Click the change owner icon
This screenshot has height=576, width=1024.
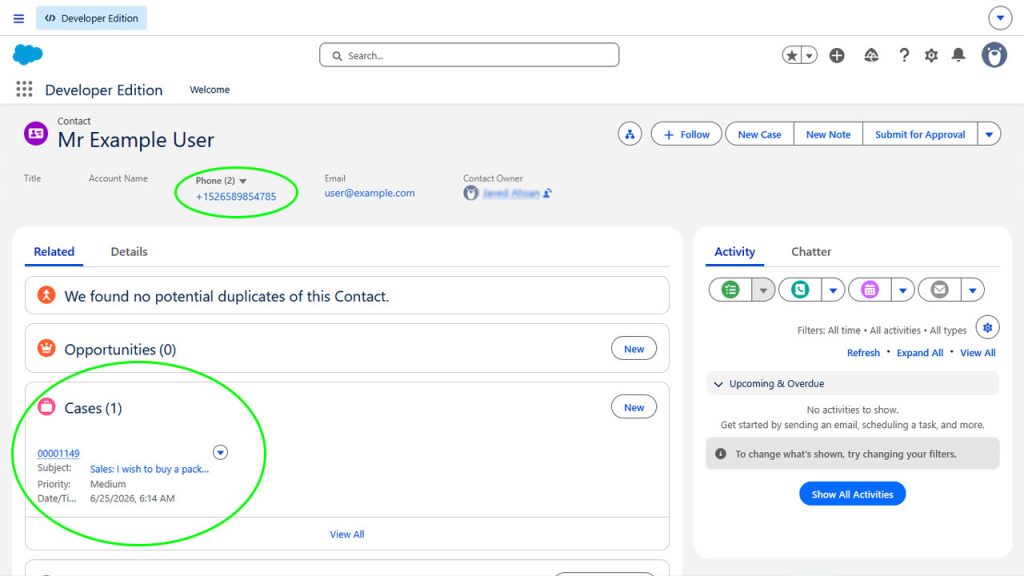[x=547, y=193]
